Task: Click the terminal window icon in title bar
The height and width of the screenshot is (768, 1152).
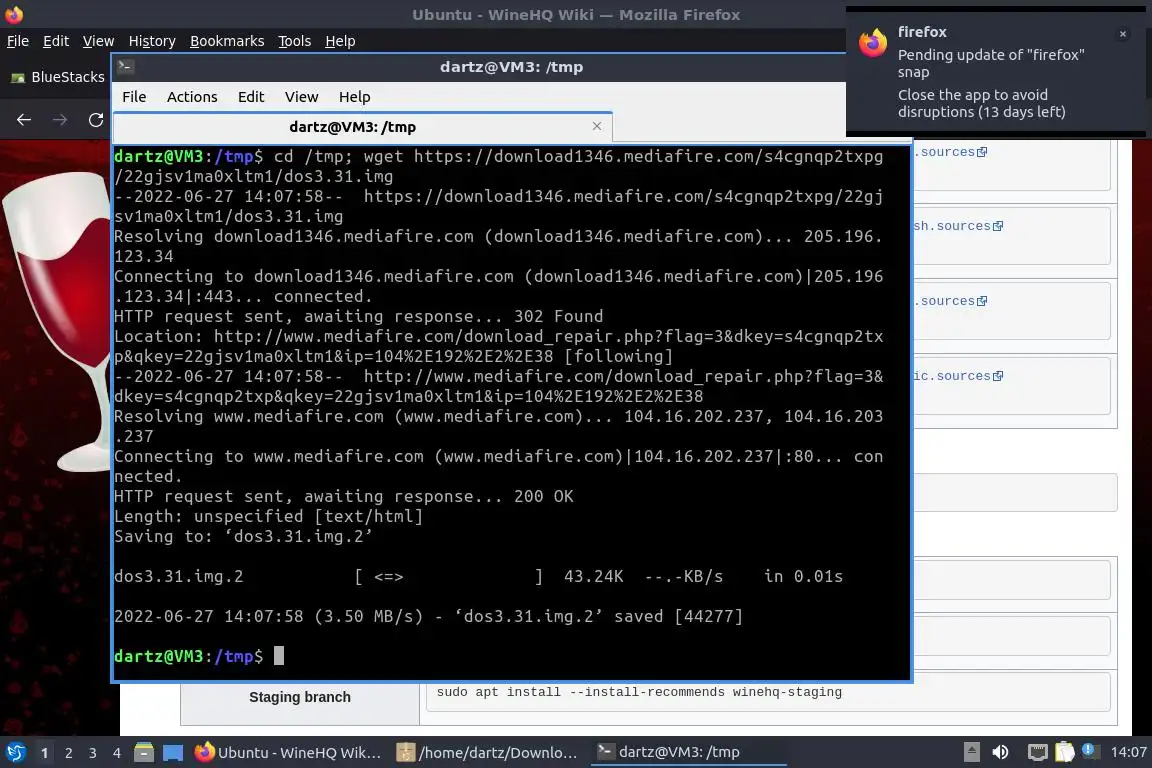Action: [125, 66]
